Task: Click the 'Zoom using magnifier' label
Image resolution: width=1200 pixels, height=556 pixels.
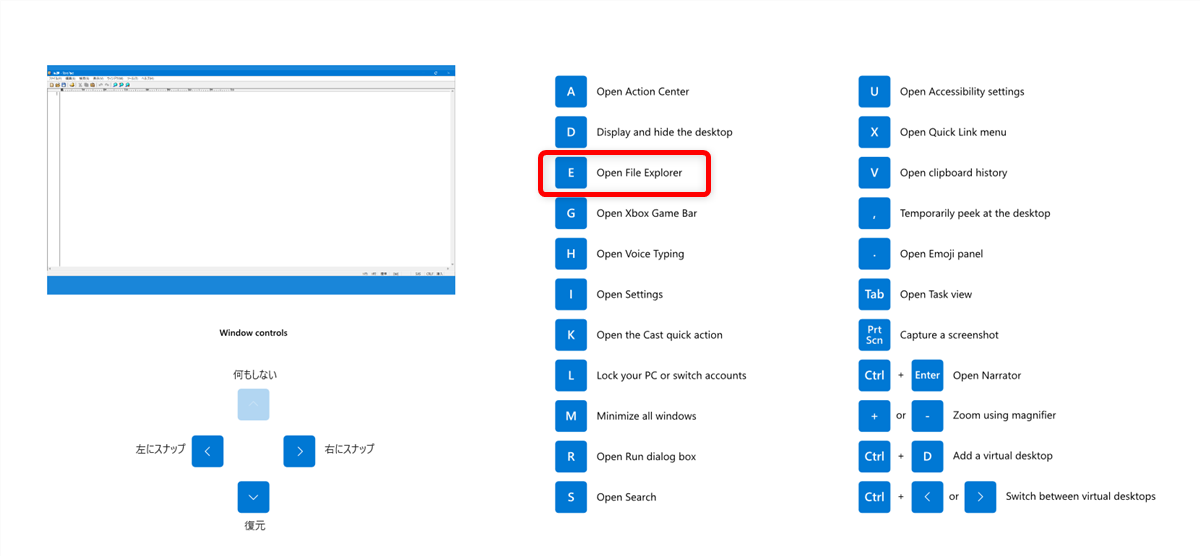Action: pos(1004,415)
